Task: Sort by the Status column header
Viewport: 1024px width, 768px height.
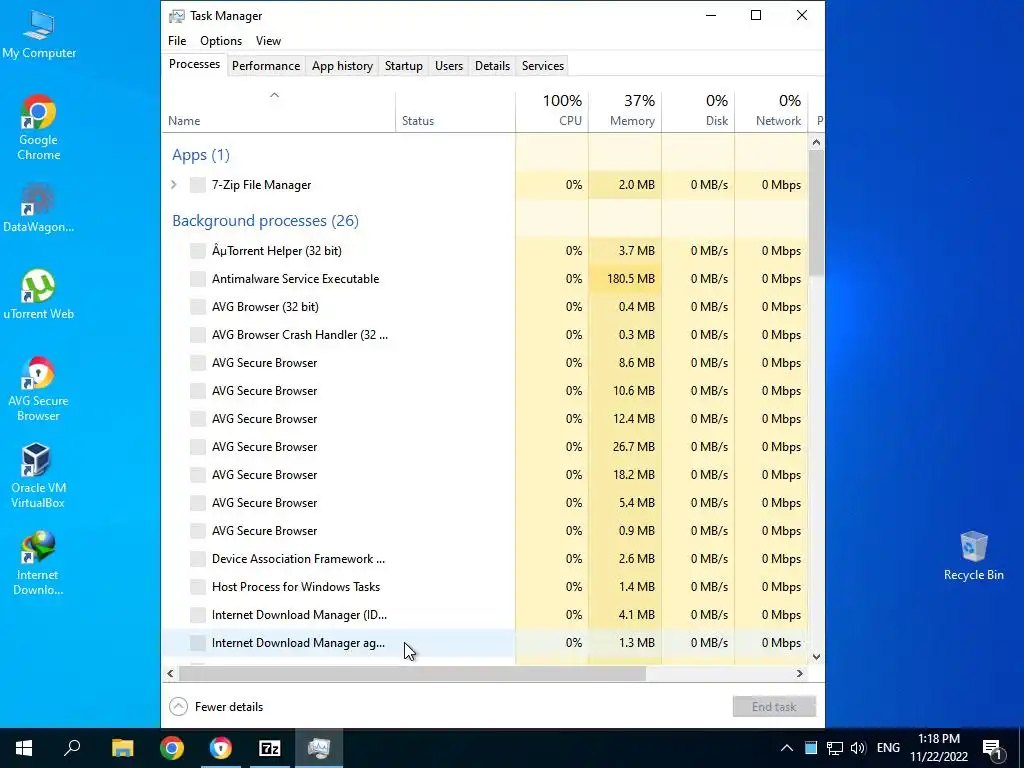Action: pyautogui.click(x=455, y=112)
